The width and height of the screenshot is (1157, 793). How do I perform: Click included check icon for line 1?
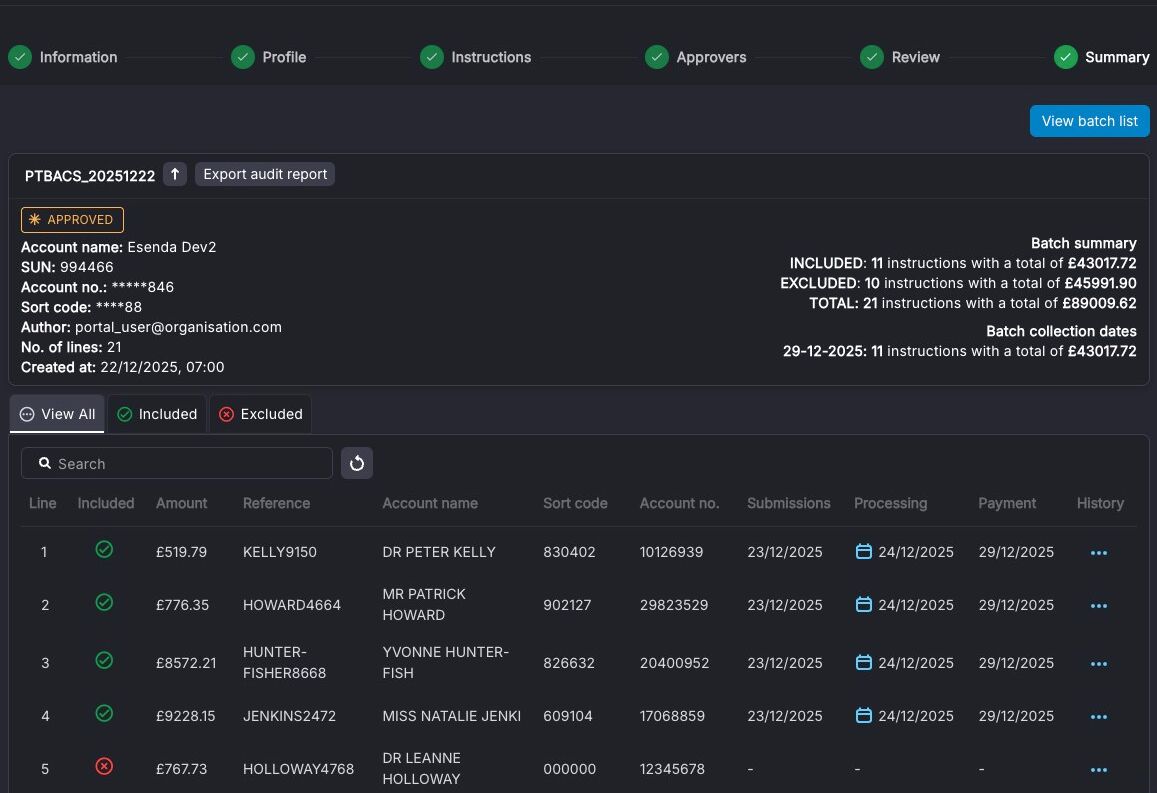(x=104, y=549)
